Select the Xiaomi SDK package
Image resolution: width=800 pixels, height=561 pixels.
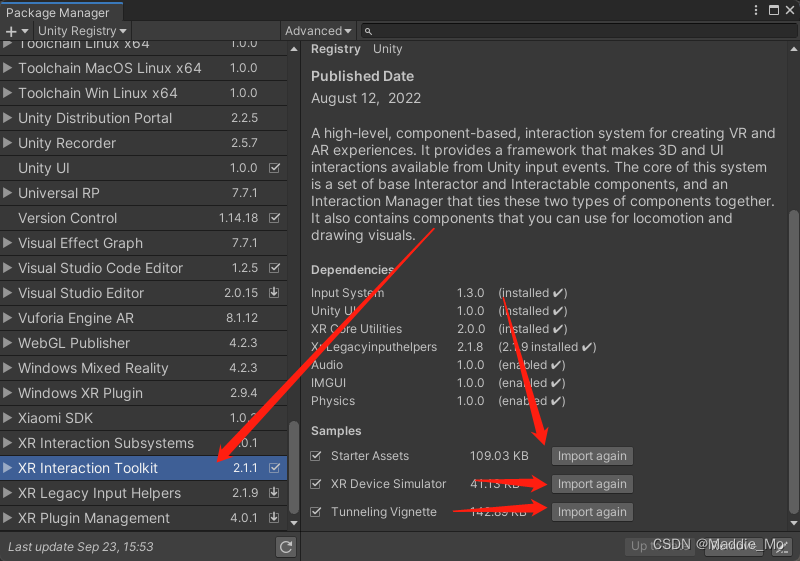pyautogui.click(x=143, y=418)
